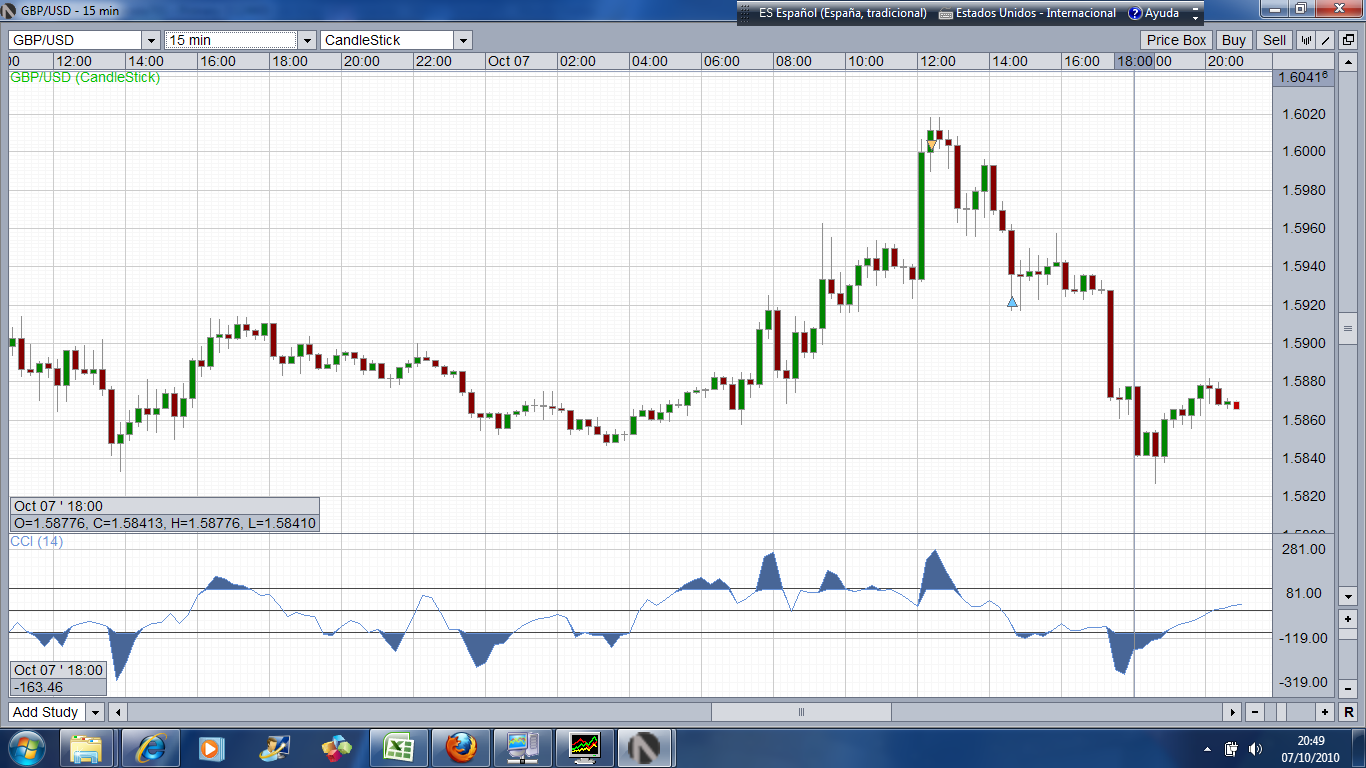Click the battery power tray icon
Screen dimensions: 1366x768
(x=1231, y=748)
